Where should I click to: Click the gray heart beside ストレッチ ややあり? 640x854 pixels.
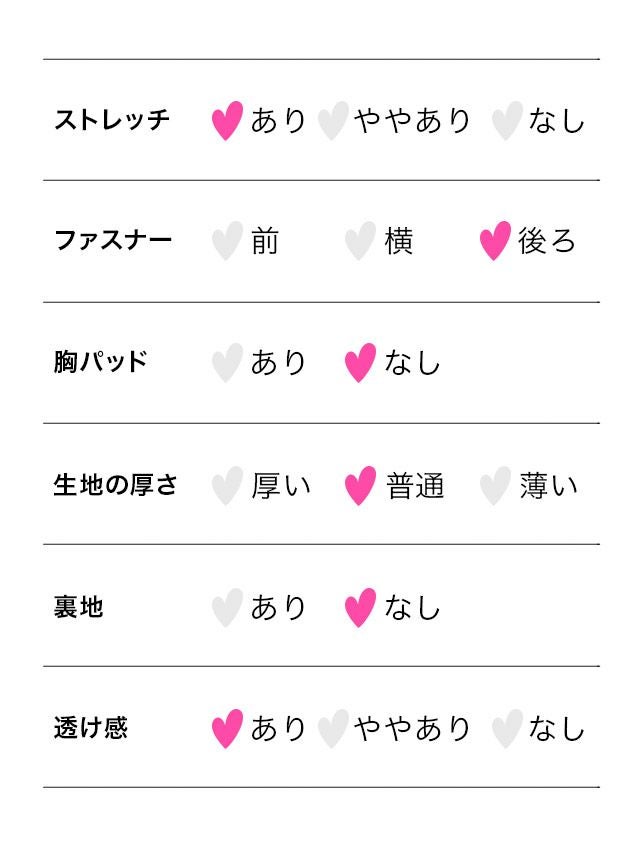pos(332,121)
